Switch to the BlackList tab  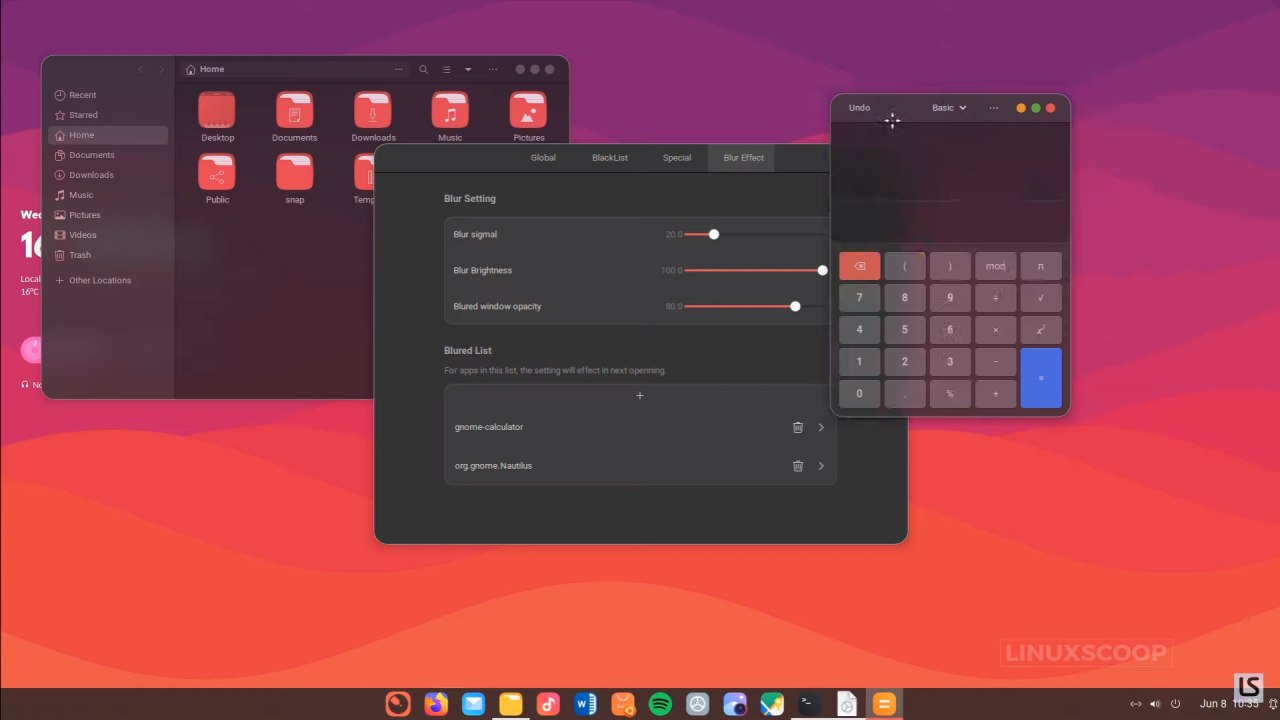coord(610,158)
